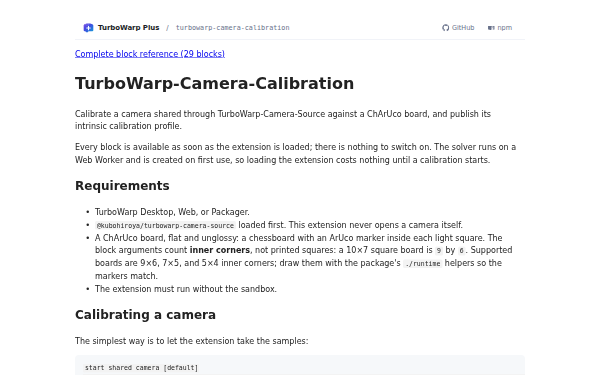This screenshot has width=600, height=375.
Task: Click paragraph starting 'Calibrate a camera shared'
Action: coord(283,120)
